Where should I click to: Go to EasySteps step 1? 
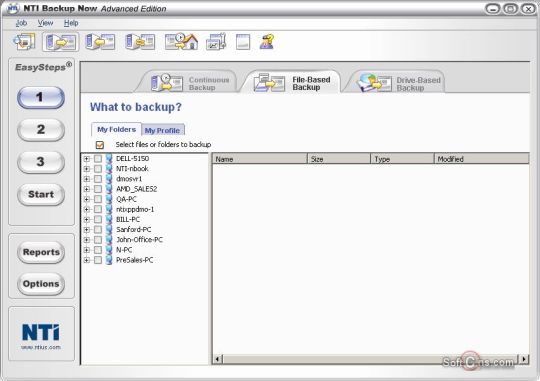pos(41,97)
